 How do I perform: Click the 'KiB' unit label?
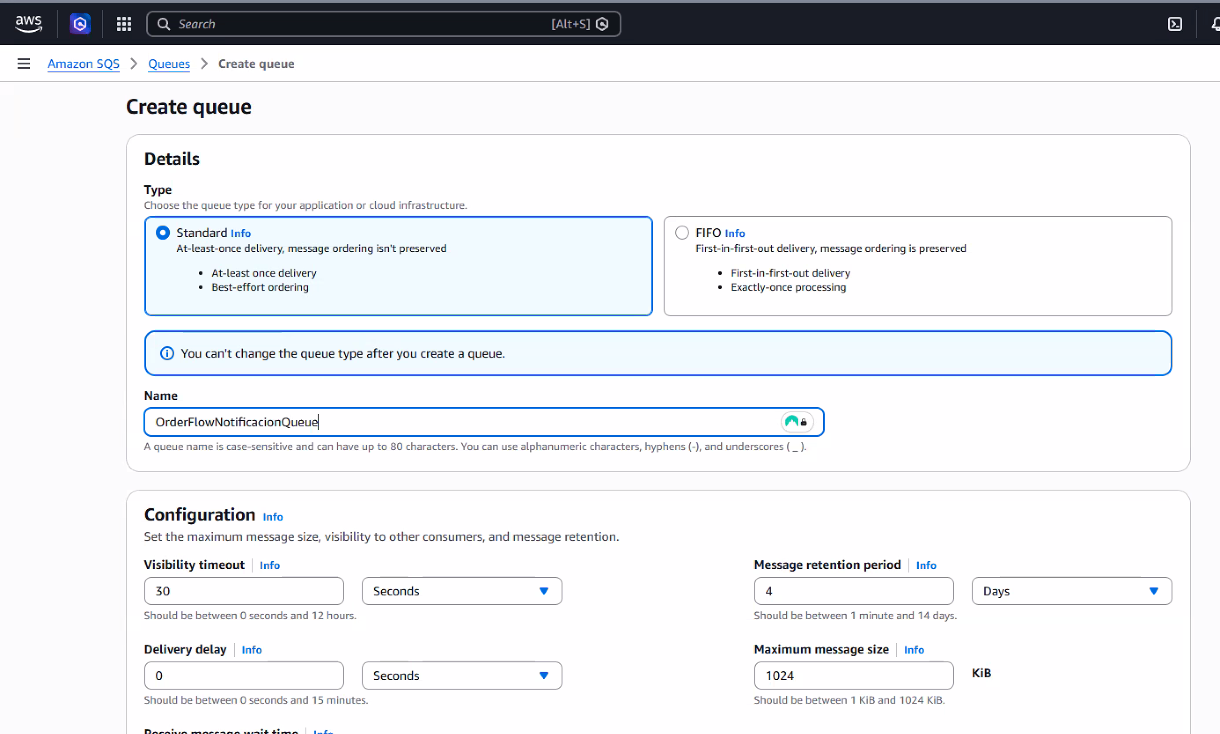click(981, 674)
